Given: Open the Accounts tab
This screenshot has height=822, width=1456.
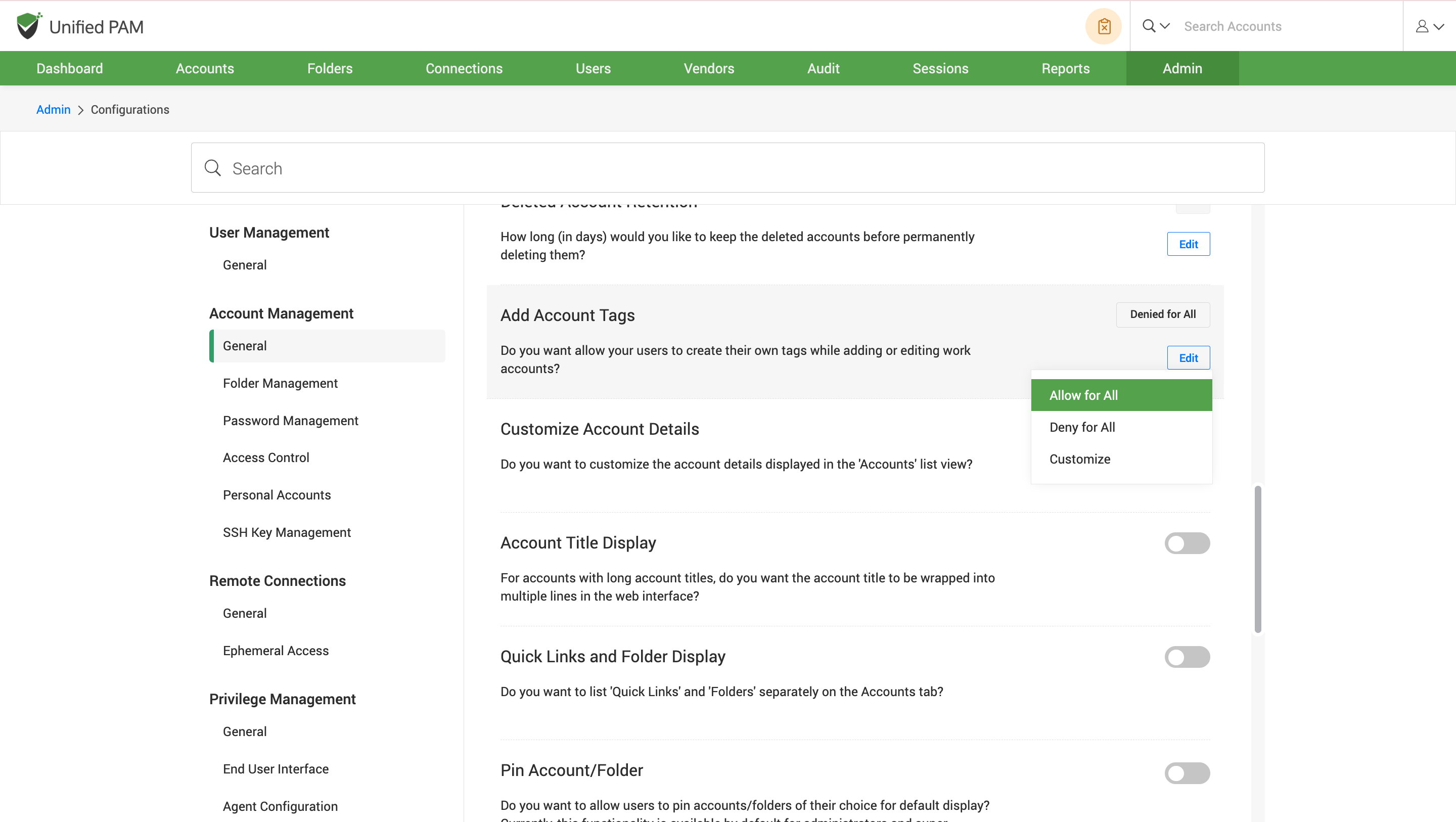Looking at the screenshot, I should tap(205, 68).
